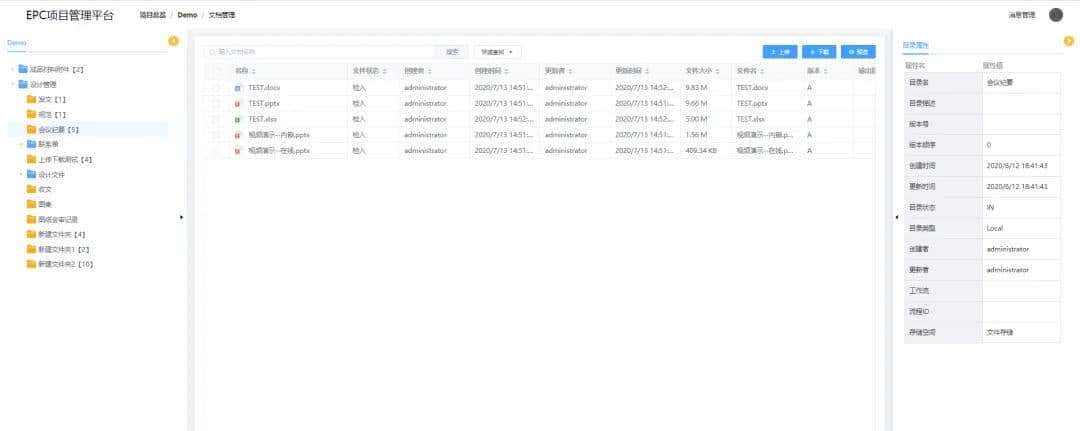This screenshot has width=1080, height=431.
Task: Click the orange collapse circle on the left panel
Action: click(x=174, y=41)
